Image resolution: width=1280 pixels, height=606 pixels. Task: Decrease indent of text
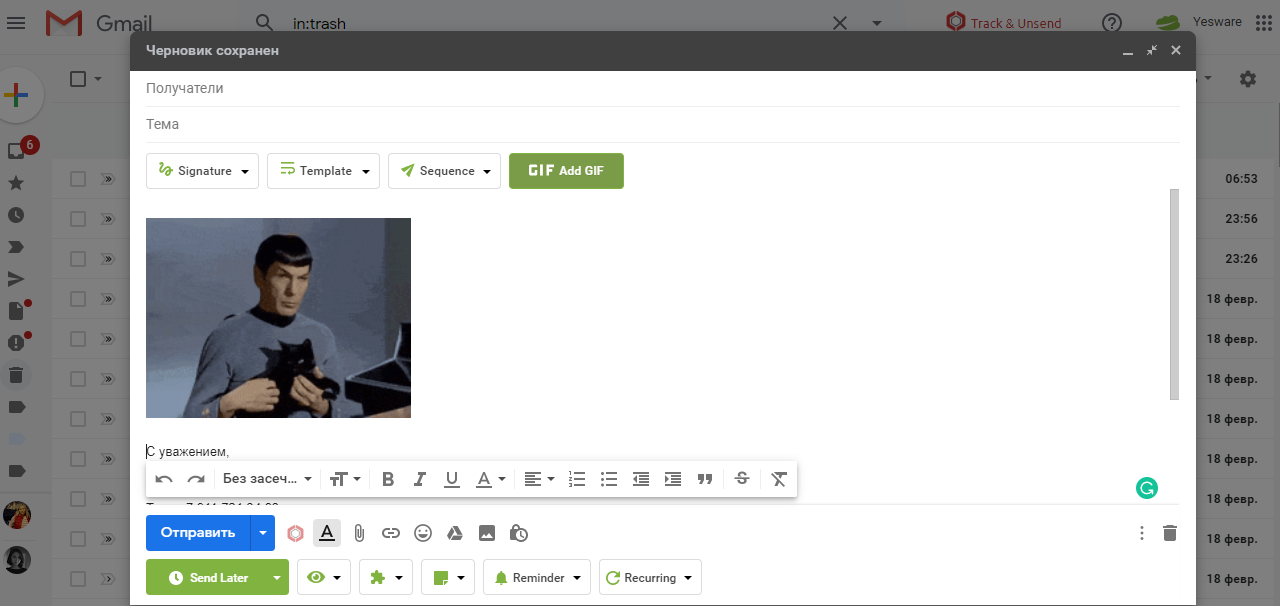pos(641,479)
